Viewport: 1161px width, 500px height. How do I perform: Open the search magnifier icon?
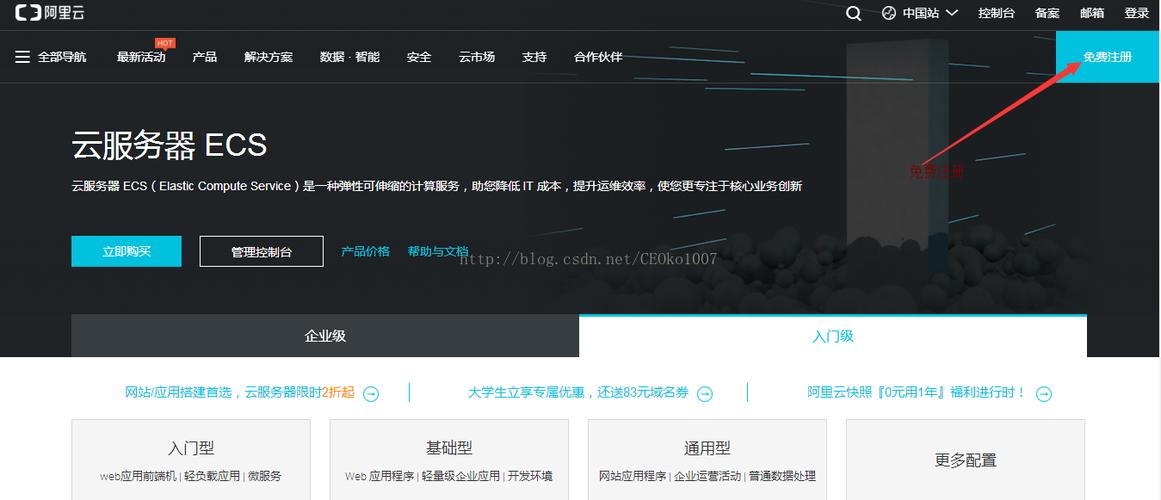[x=854, y=13]
